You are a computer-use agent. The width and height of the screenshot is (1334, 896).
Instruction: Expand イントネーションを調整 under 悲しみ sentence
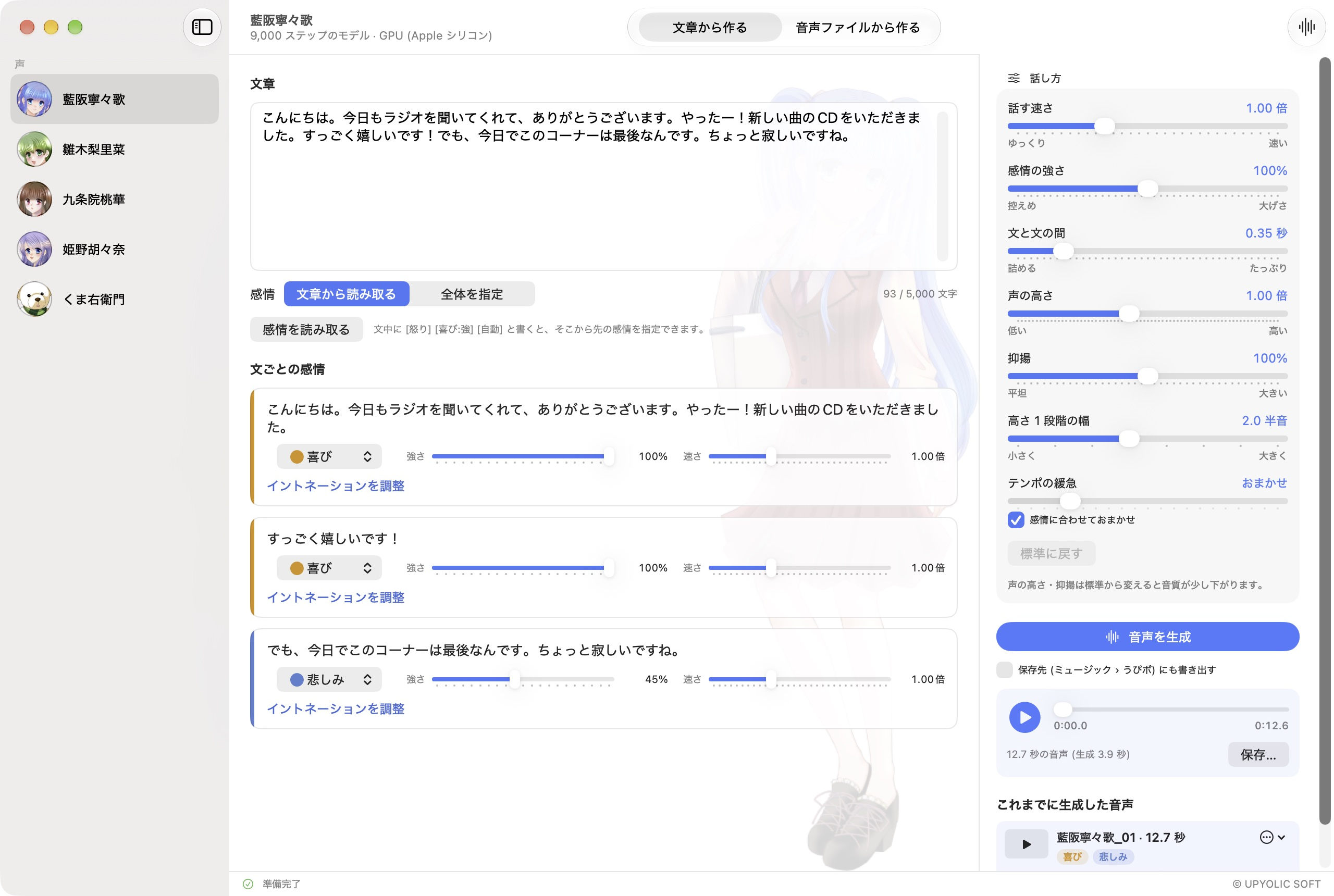tap(336, 708)
